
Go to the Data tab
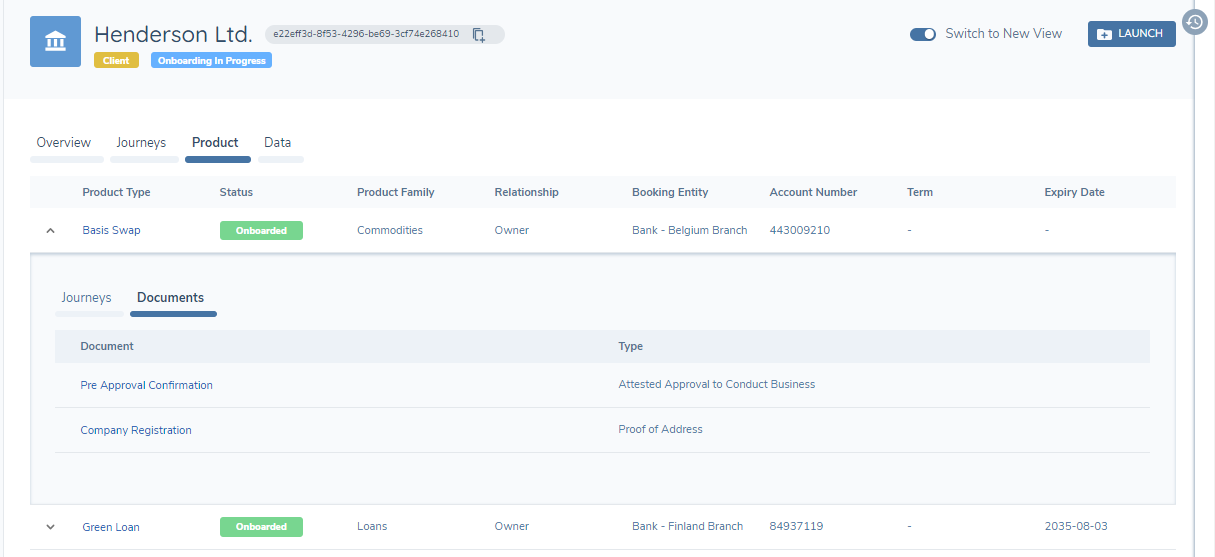278,143
